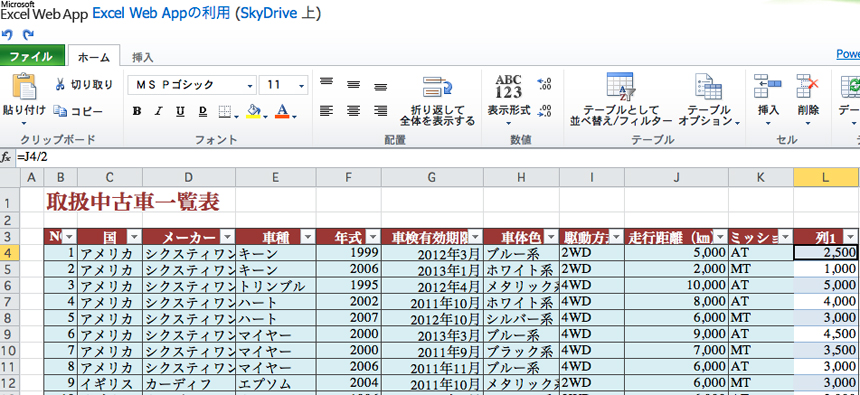The width and height of the screenshot is (860, 395).
Task: Redo the last action
Action: pyautogui.click(x=28, y=35)
